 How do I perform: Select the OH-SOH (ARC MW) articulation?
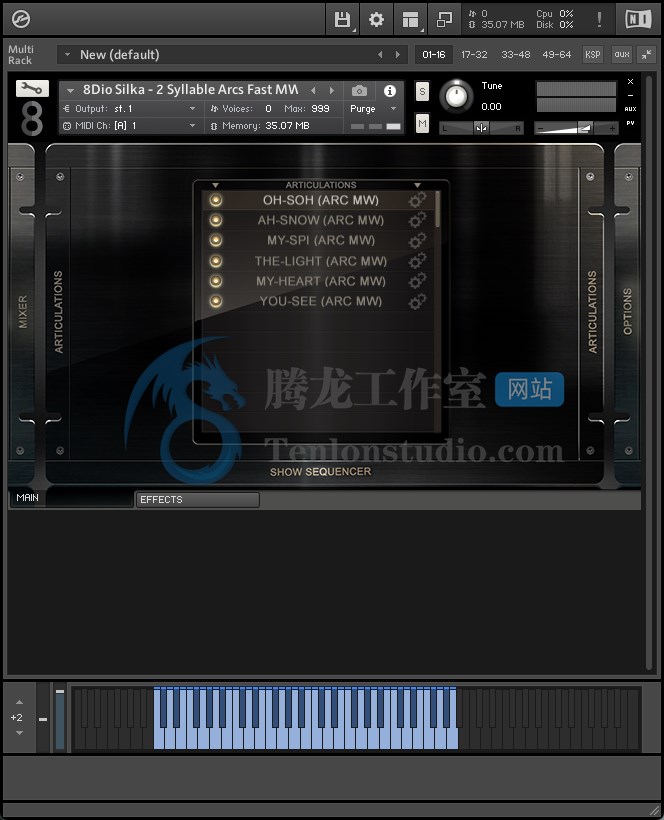click(x=320, y=200)
